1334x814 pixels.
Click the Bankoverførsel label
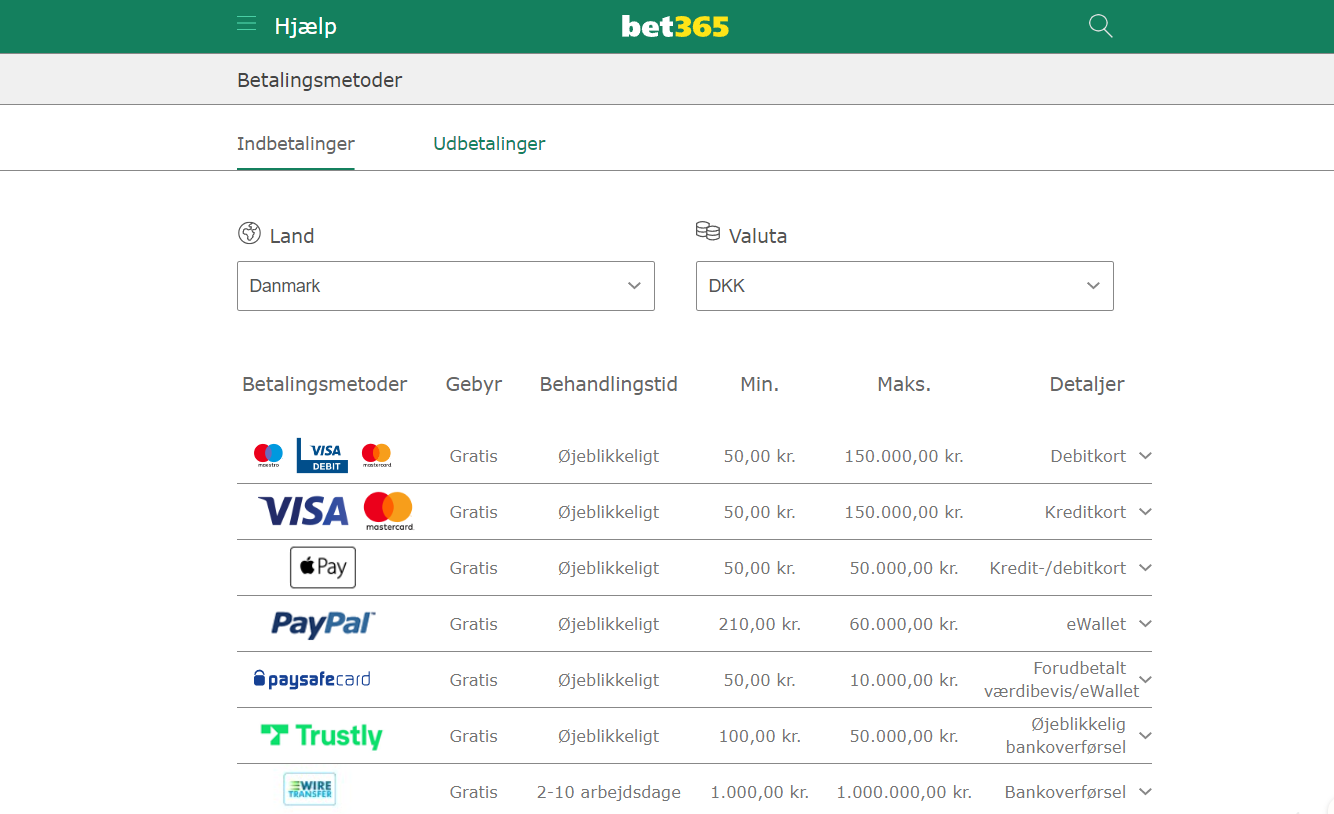(x=1065, y=792)
